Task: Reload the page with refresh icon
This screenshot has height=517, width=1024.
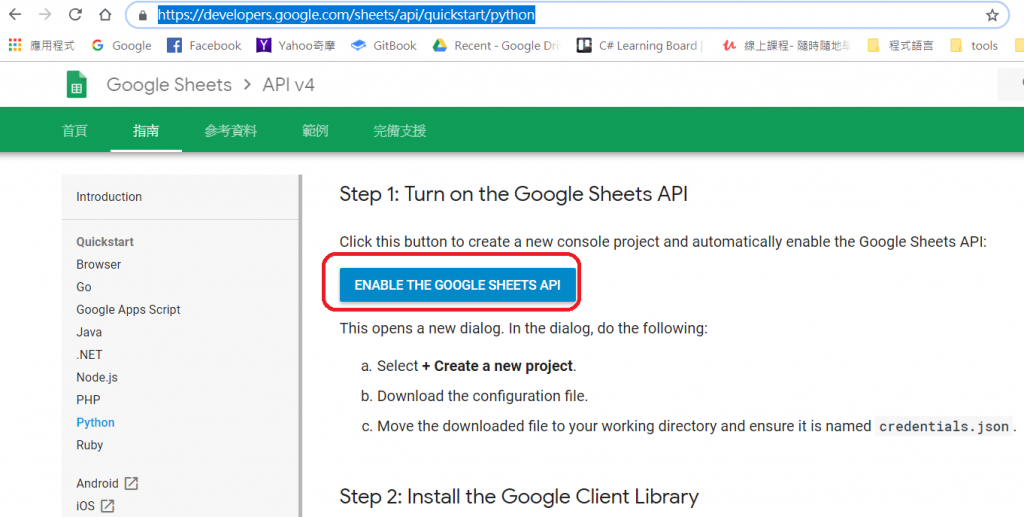Action: (x=75, y=14)
